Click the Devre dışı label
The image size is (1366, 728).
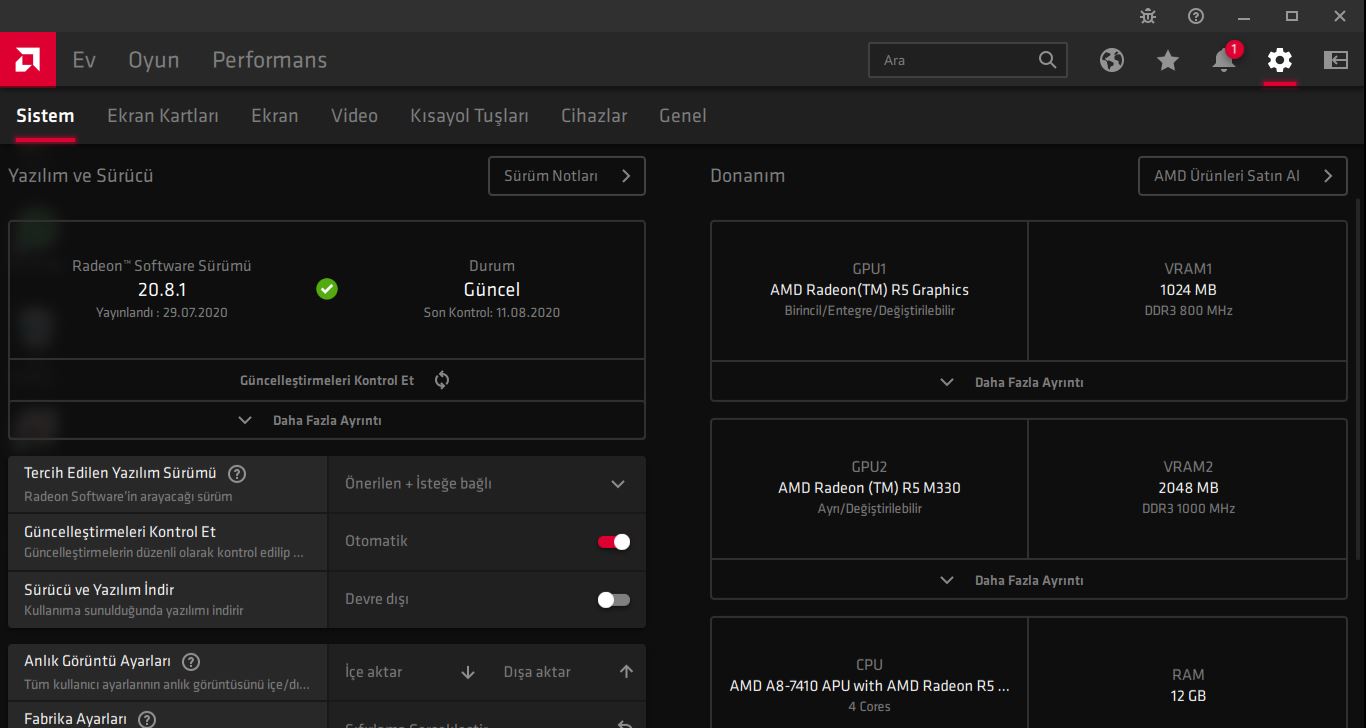(x=377, y=599)
